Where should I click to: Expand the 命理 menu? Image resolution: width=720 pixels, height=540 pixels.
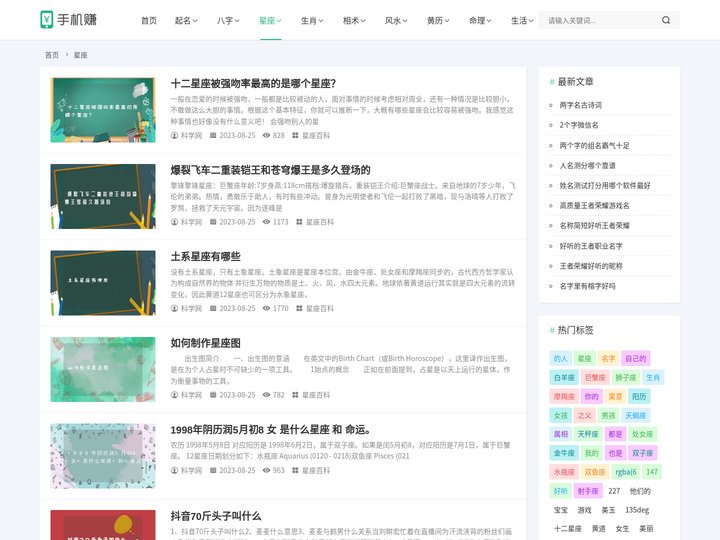pos(480,21)
